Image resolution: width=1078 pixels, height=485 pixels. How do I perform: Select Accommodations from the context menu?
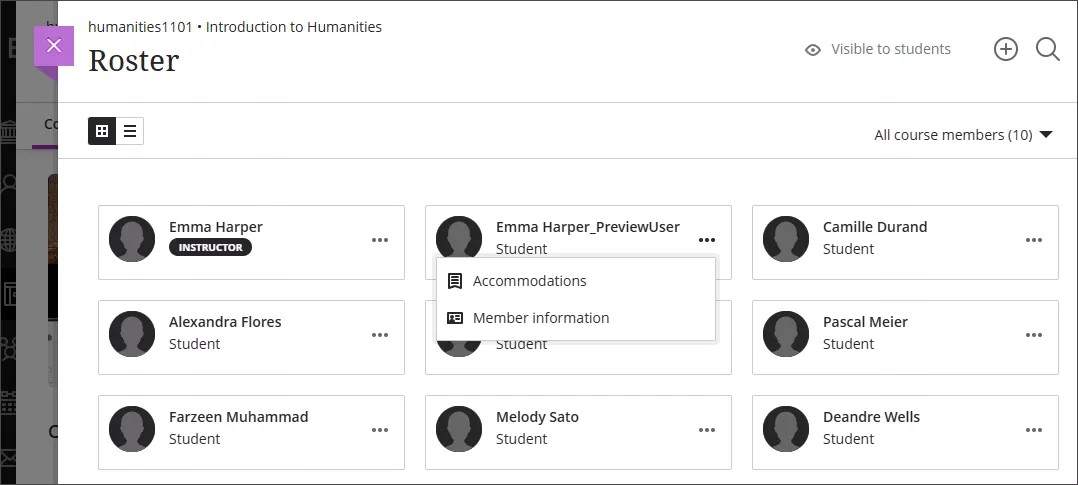point(529,281)
